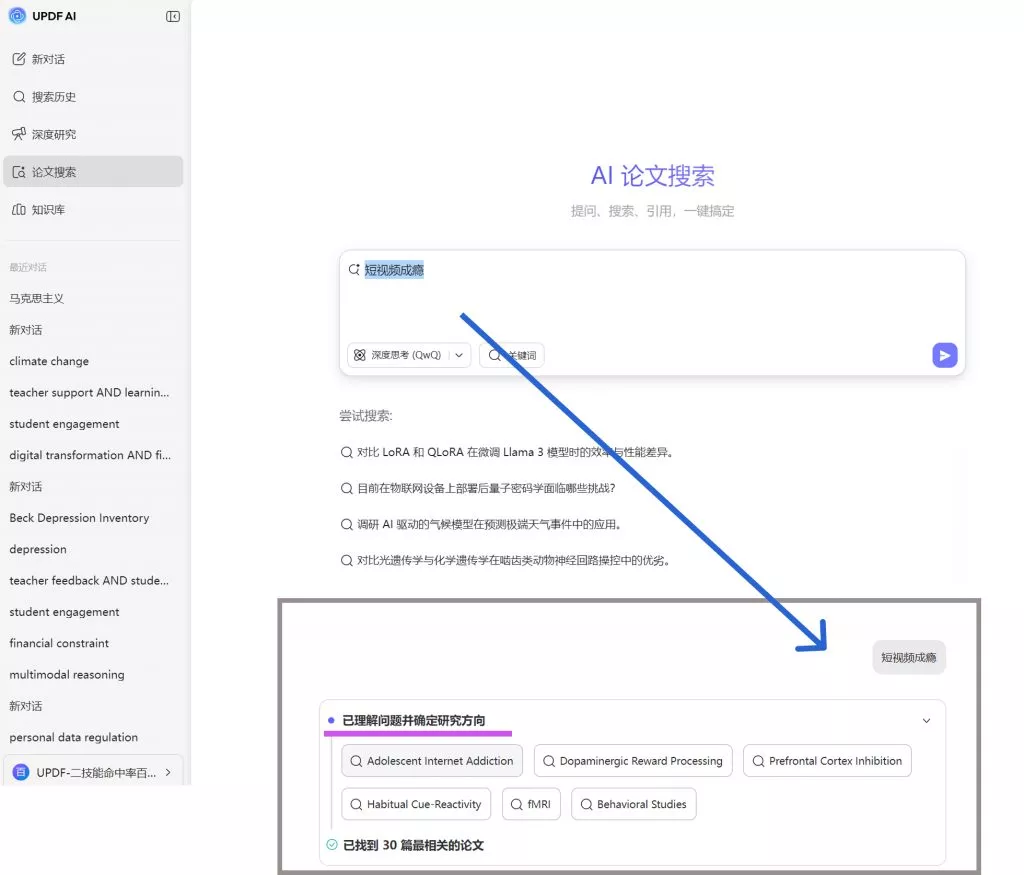This screenshot has width=1024, height=875.
Task: Select 论文搜索 in the sidebar
Action: [x=53, y=172]
